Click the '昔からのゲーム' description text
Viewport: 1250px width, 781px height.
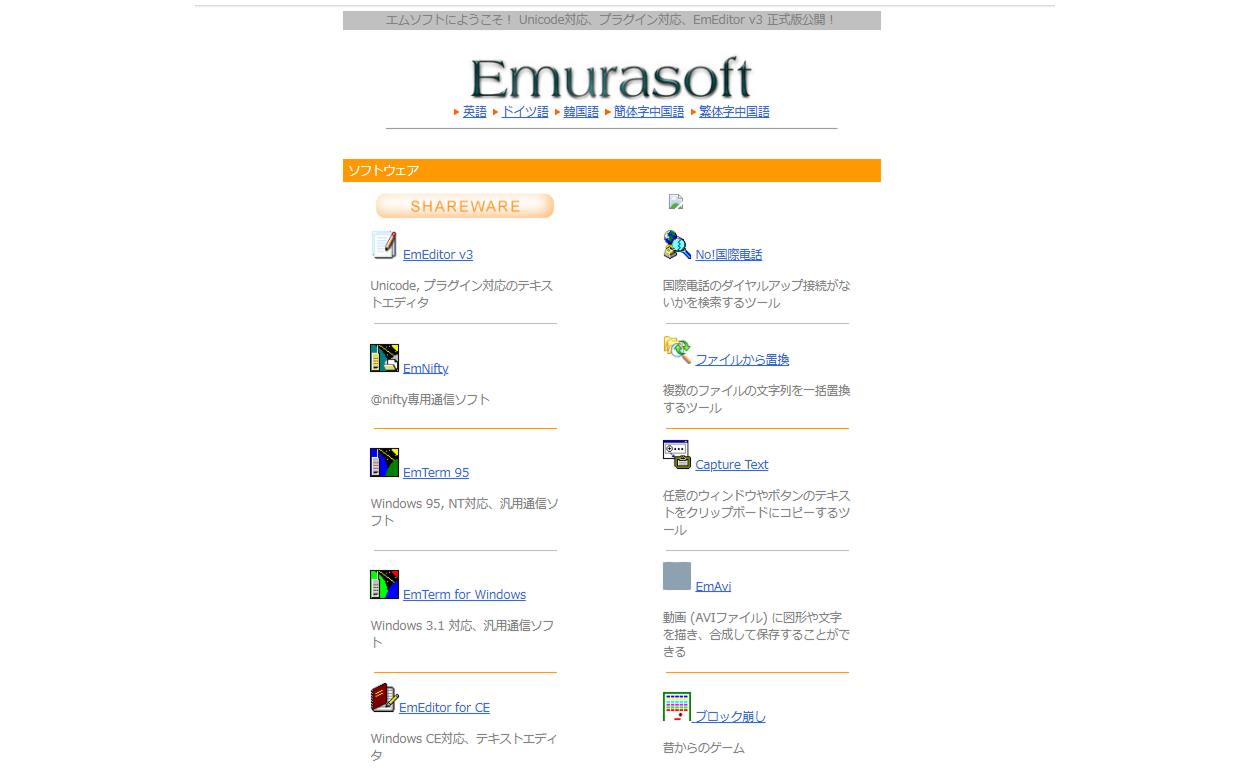[704, 748]
